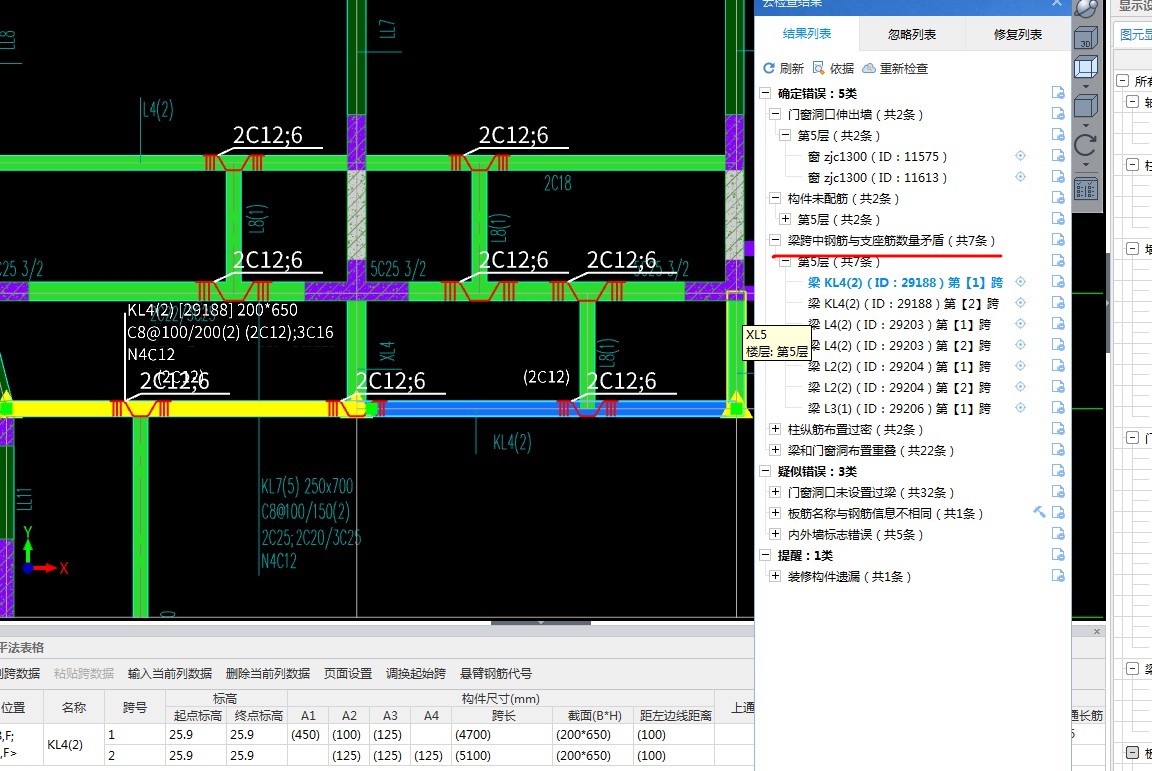
Task: Click 悬臂钢筋代号 in table toolbar
Action: (x=496, y=673)
